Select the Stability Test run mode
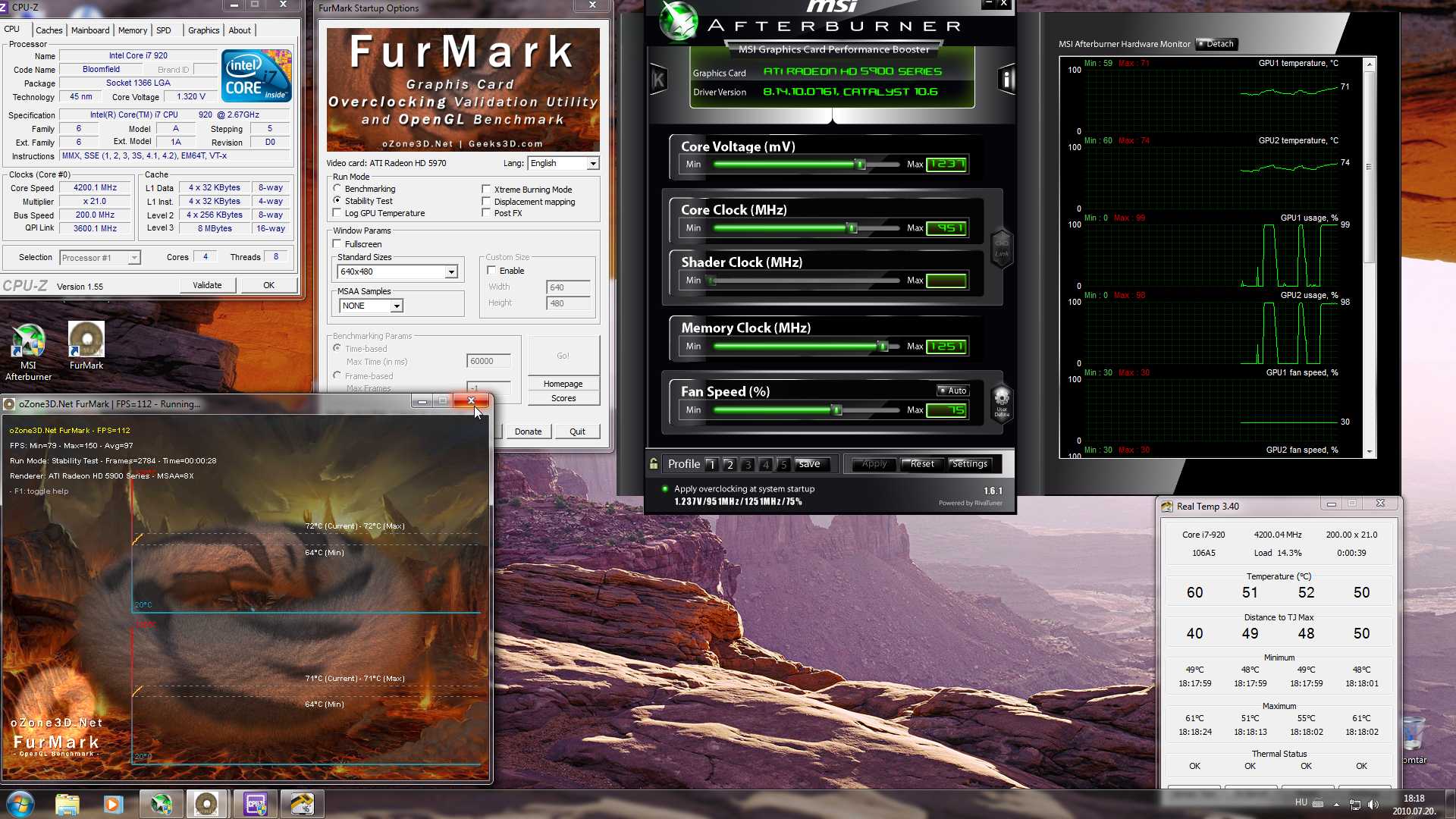Image resolution: width=1456 pixels, height=819 pixels. [337, 201]
